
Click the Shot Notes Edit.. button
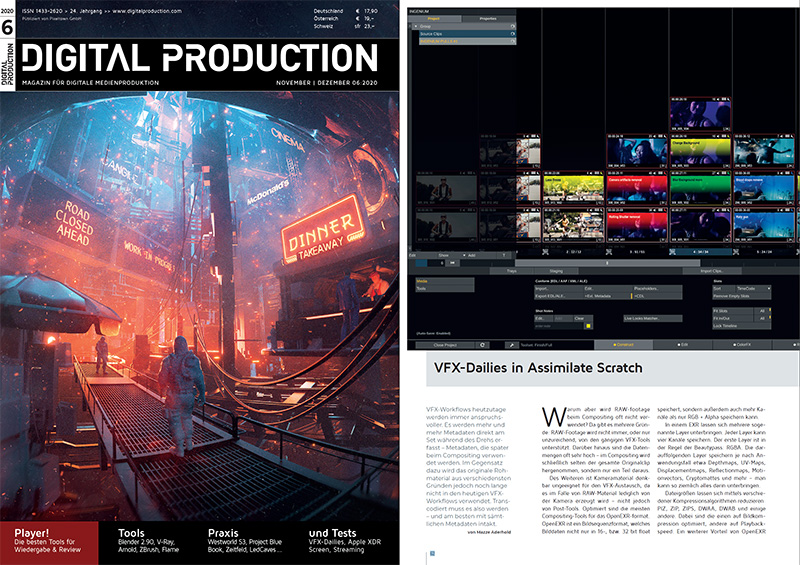point(544,318)
